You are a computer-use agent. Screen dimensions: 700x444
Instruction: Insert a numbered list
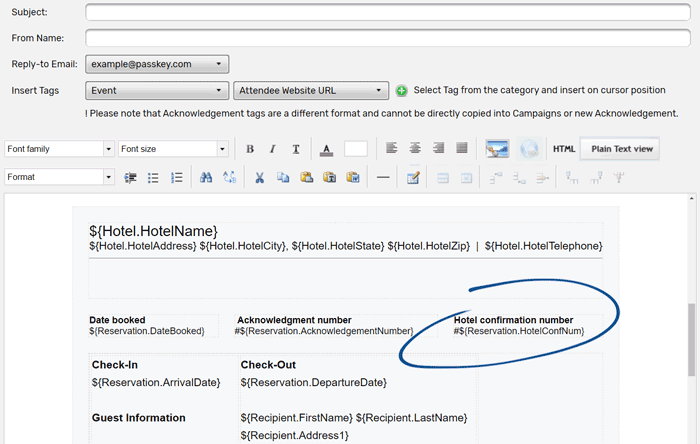click(177, 178)
